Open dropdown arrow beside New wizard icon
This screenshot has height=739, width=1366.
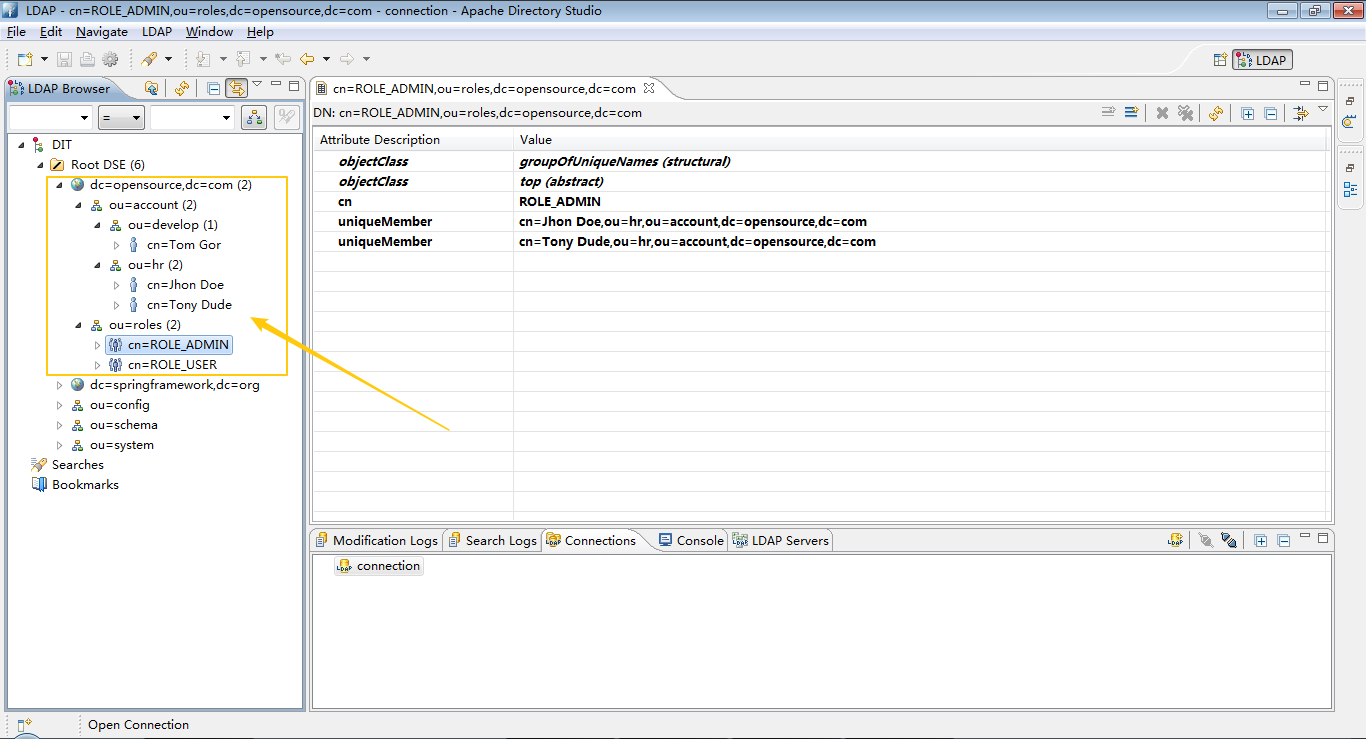click(x=43, y=60)
